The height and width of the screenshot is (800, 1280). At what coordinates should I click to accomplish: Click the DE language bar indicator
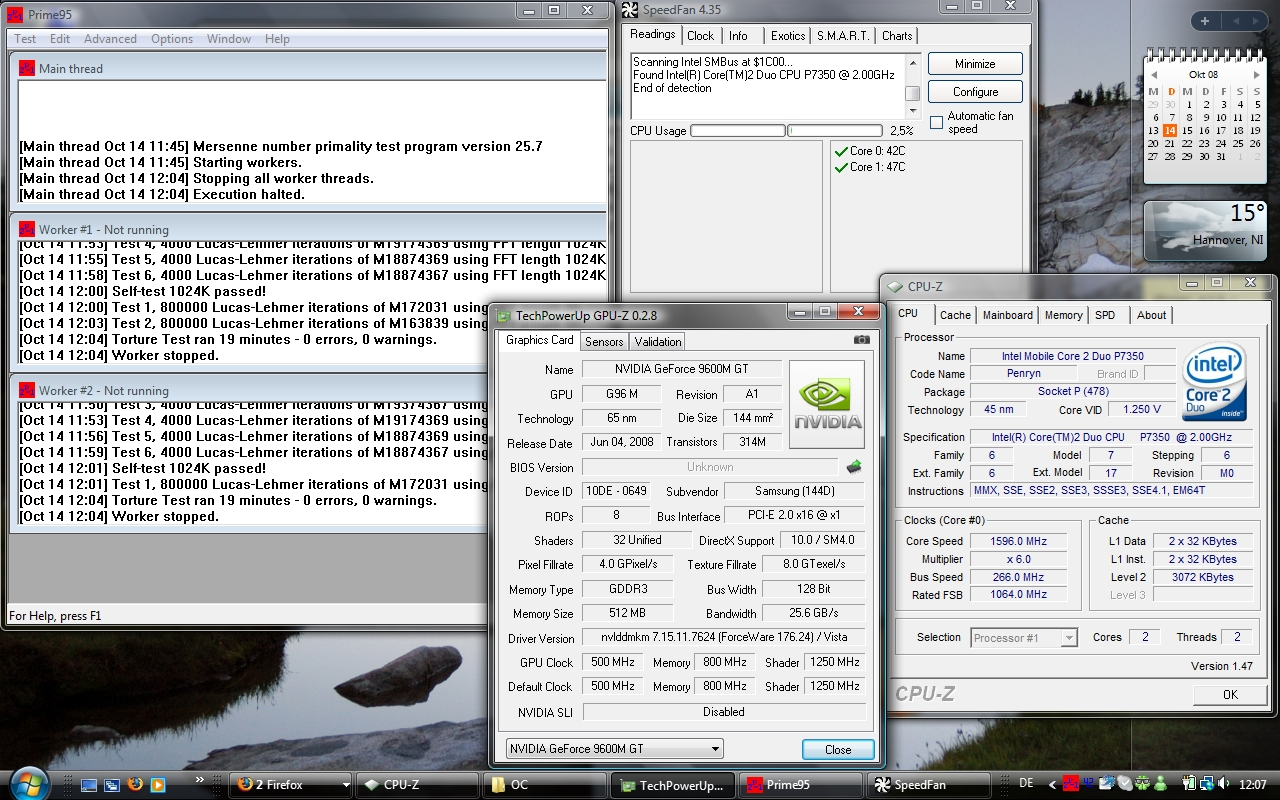(x=1027, y=784)
